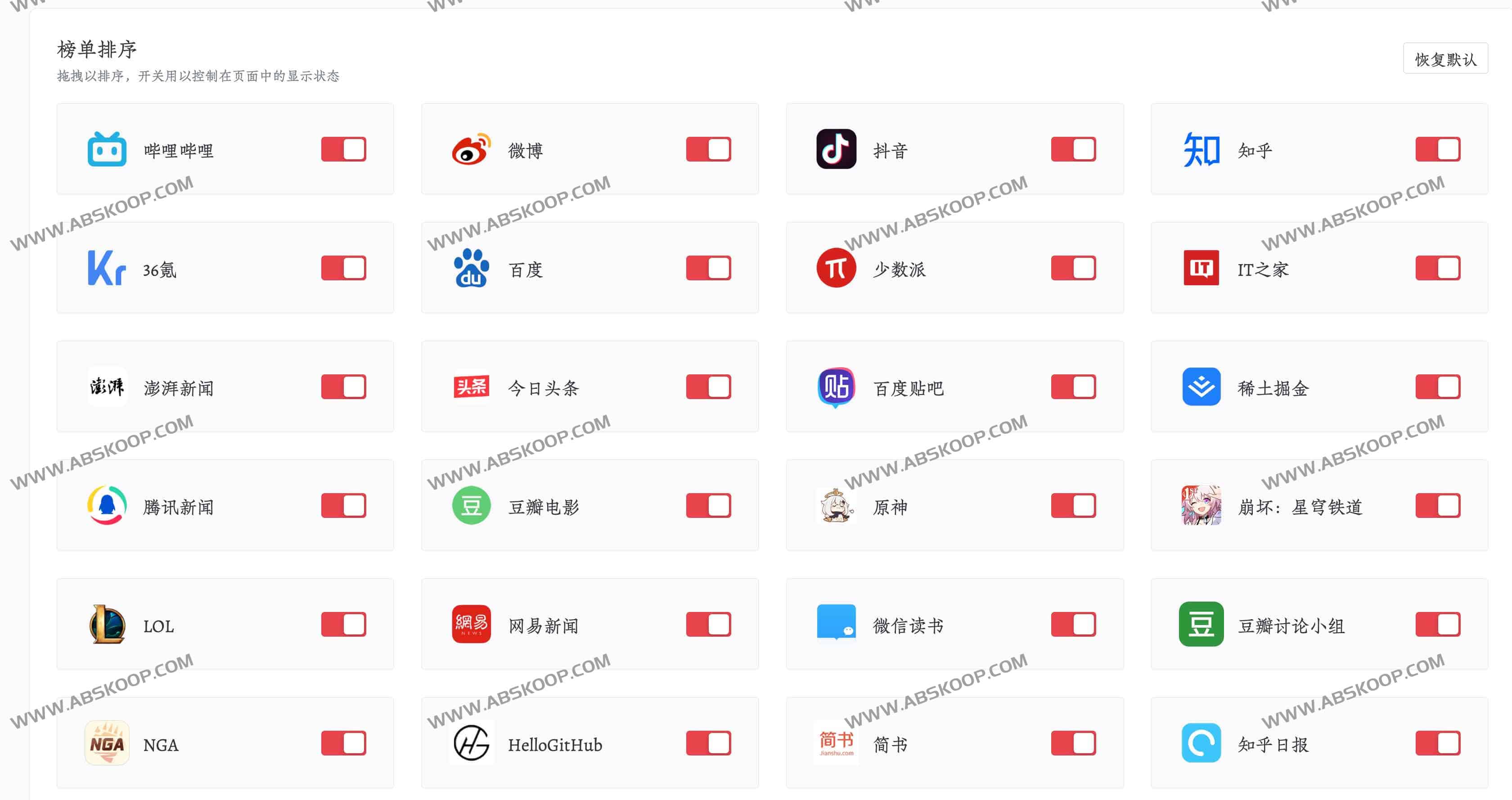Click the Weibo eye logo icon

(471, 149)
